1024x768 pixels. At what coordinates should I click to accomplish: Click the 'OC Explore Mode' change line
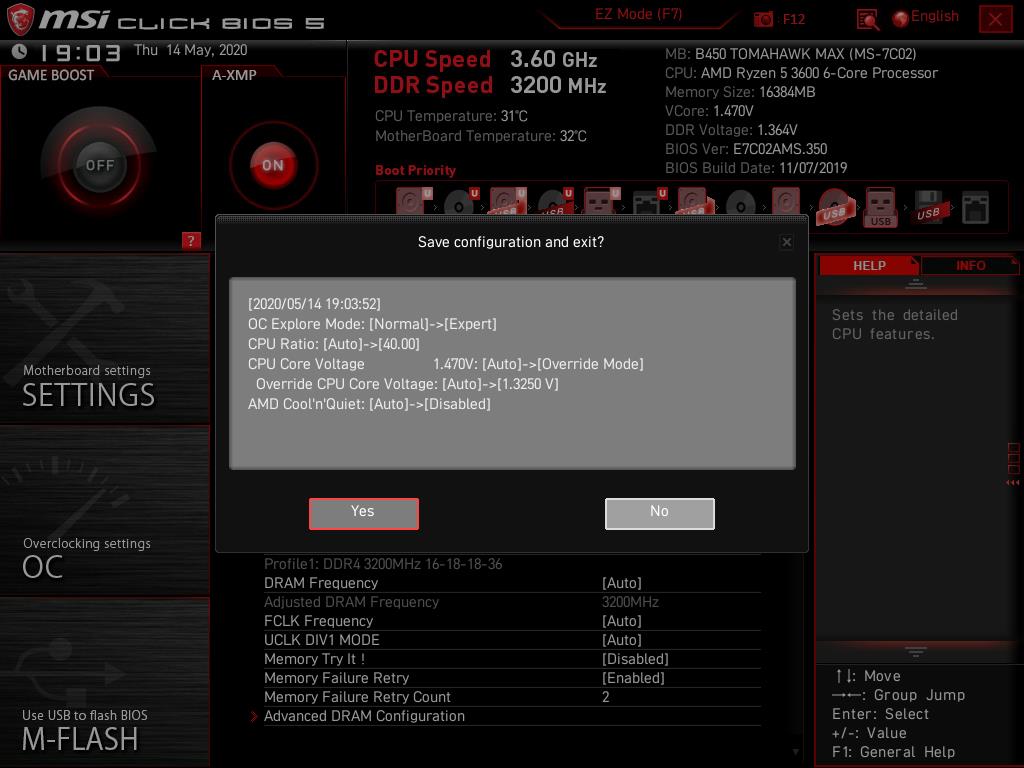pos(372,324)
